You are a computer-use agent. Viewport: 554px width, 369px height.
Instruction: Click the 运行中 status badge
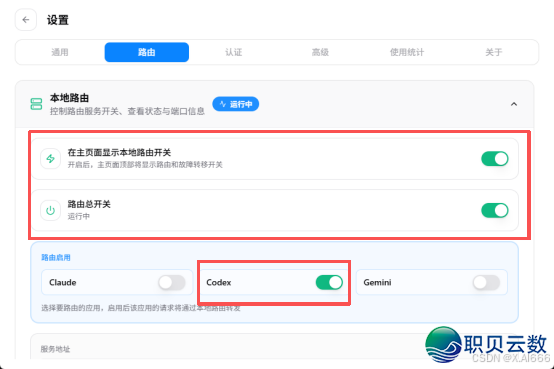[236, 104]
